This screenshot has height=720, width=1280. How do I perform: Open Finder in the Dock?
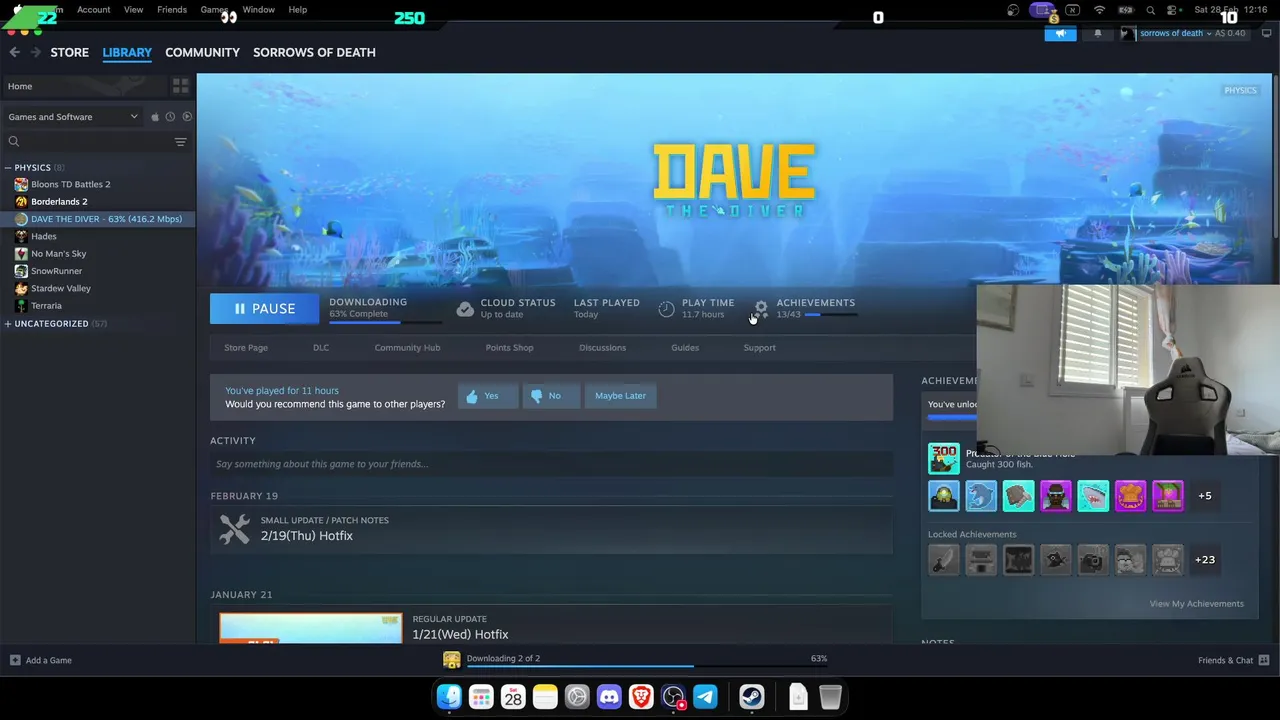tap(449, 697)
